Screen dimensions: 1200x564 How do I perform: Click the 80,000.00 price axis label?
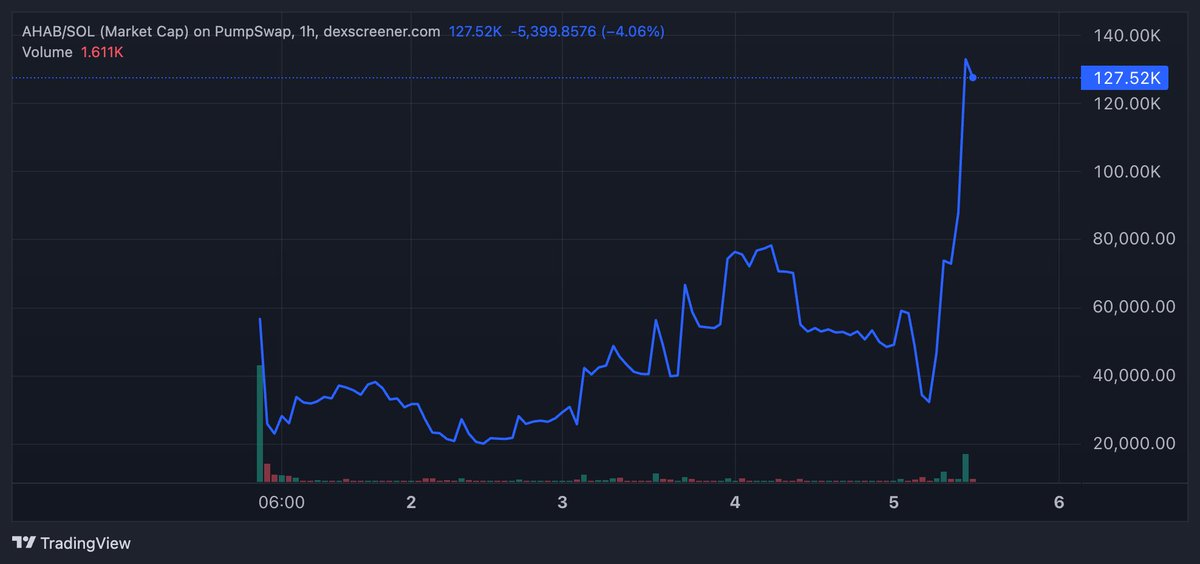pyautogui.click(x=1132, y=239)
